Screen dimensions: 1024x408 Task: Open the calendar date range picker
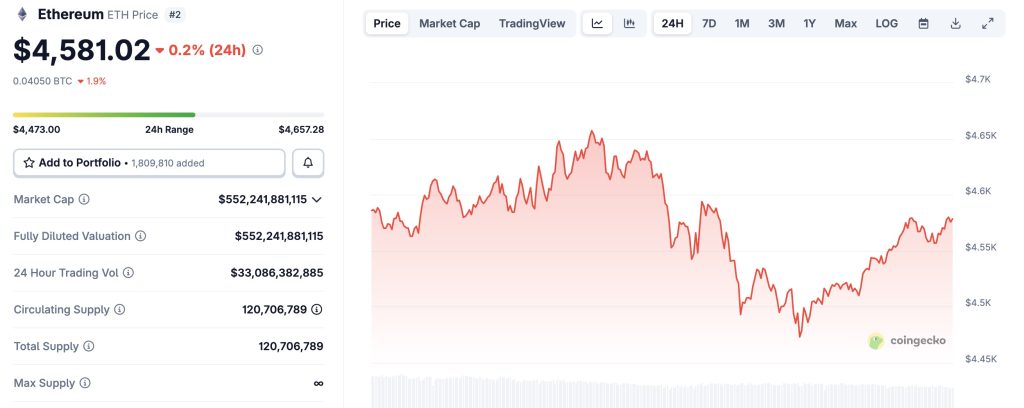(923, 23)
